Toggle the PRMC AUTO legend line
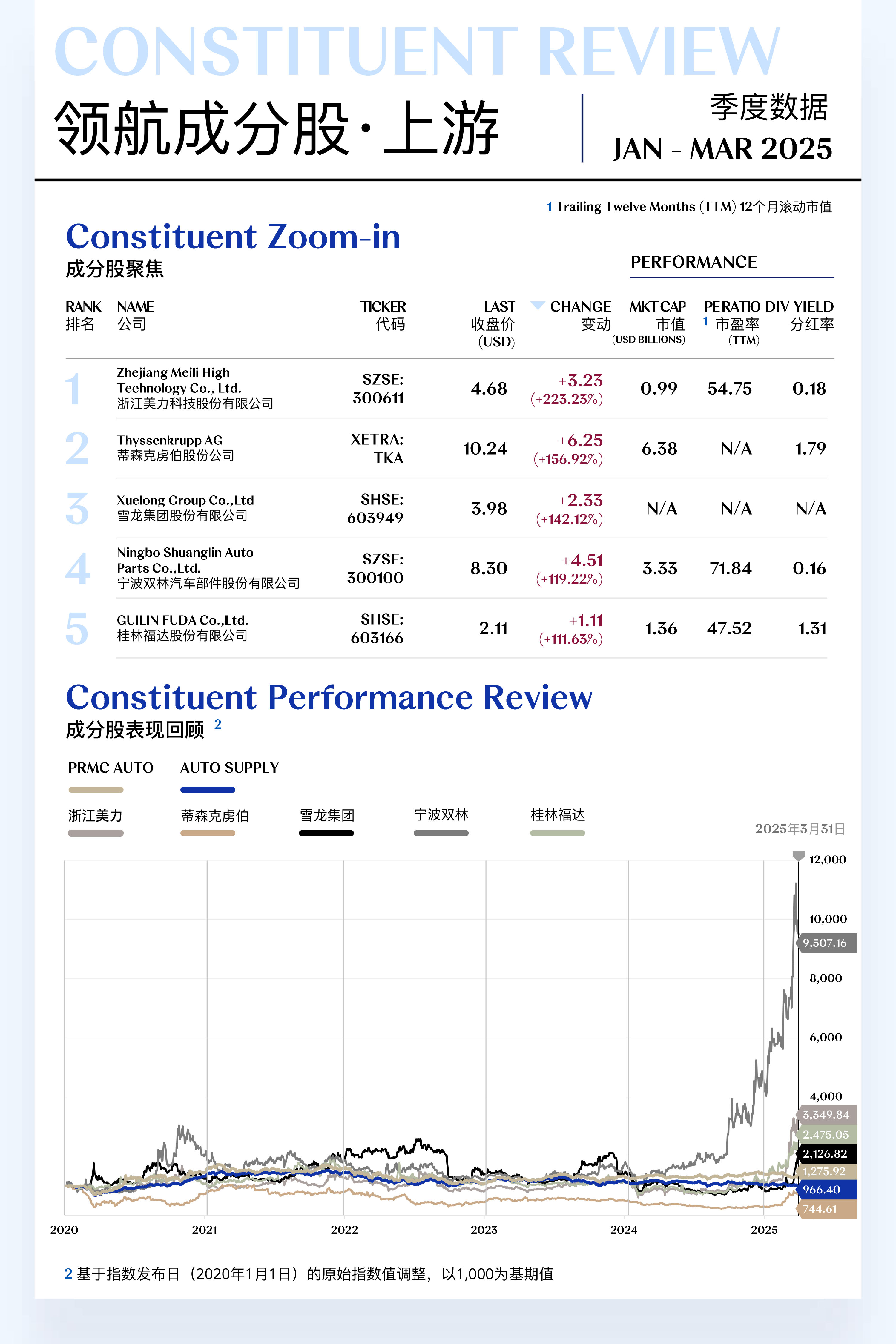The width and height of the screenshot is (896, 1344). (96, 790)
